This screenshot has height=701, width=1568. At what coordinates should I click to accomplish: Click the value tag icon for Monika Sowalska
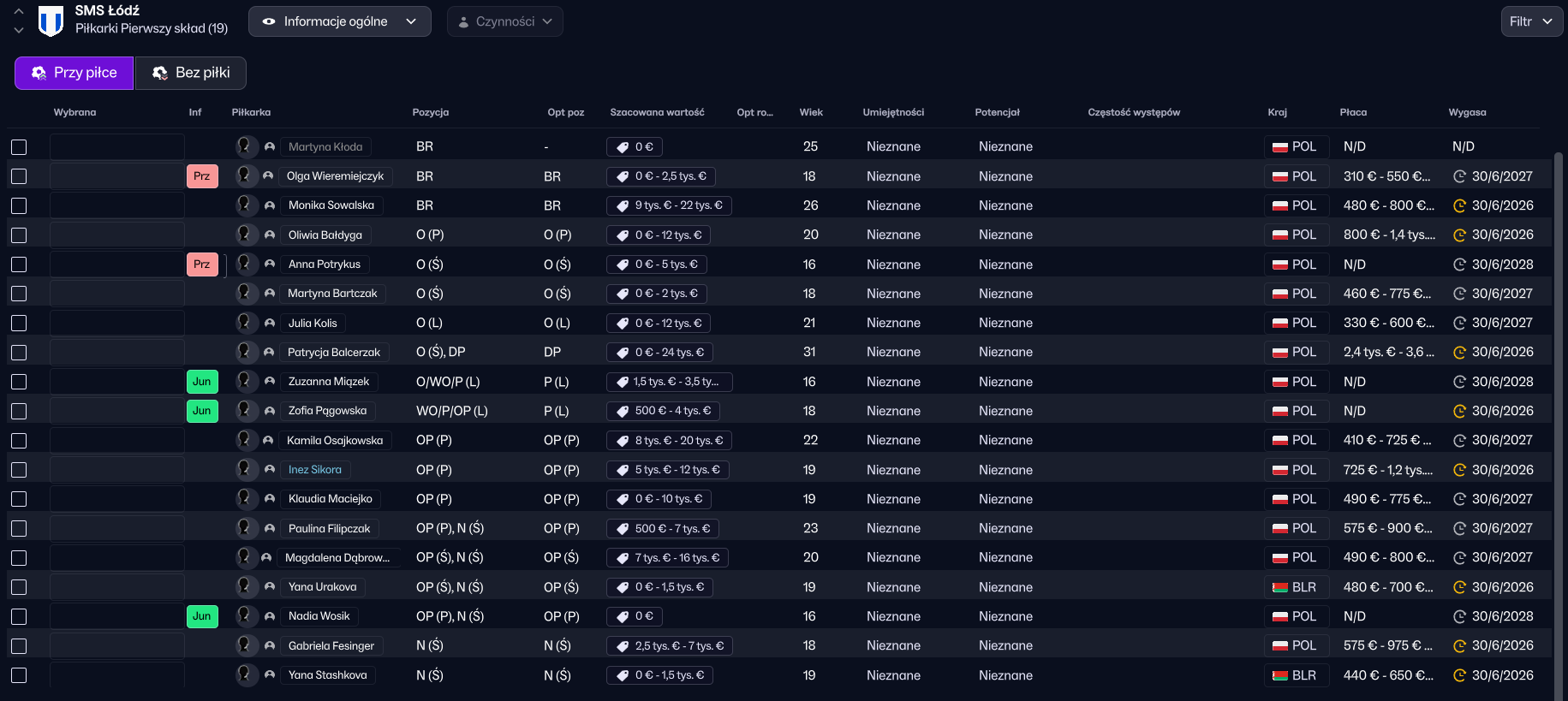pos(623,206)
